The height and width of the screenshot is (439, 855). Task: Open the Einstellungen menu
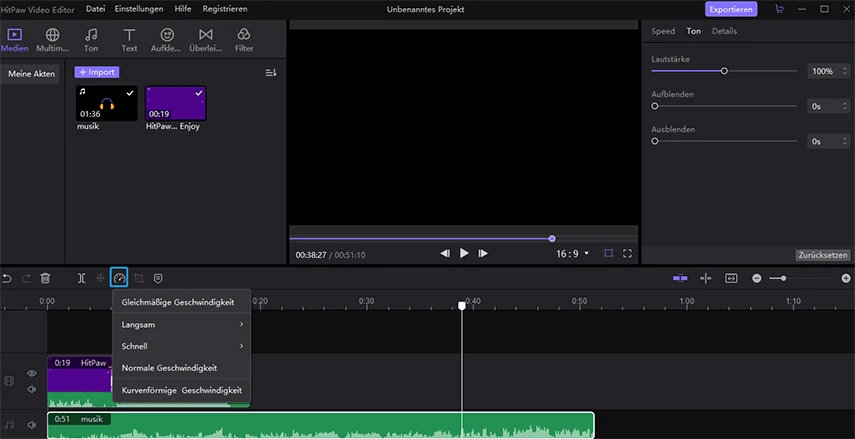coord(139,9)
